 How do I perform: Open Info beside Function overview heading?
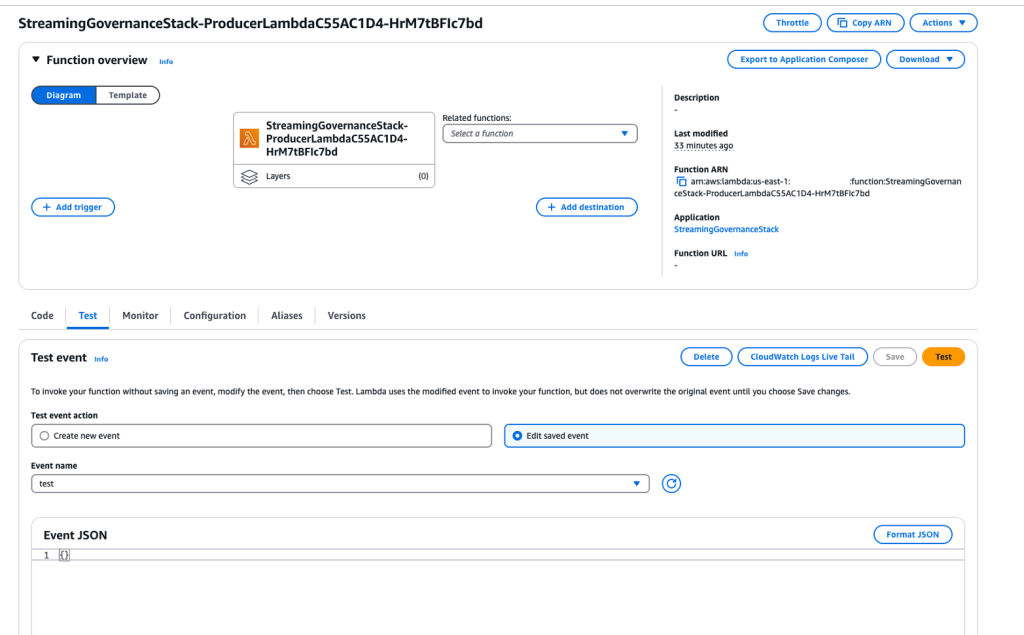pyautogui.click(x=166, y=61)
